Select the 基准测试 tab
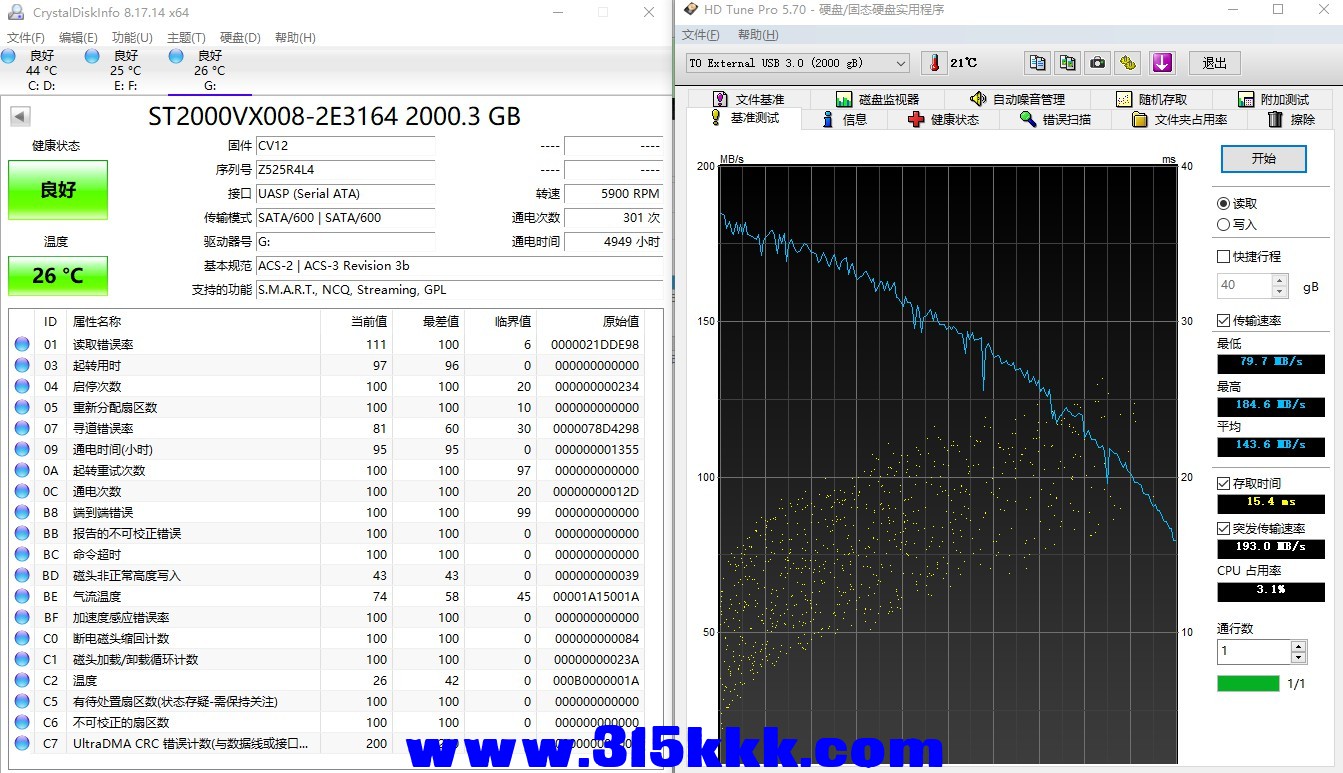The width and height of the screenshot is (1343, 773). (x=744, y=118)
